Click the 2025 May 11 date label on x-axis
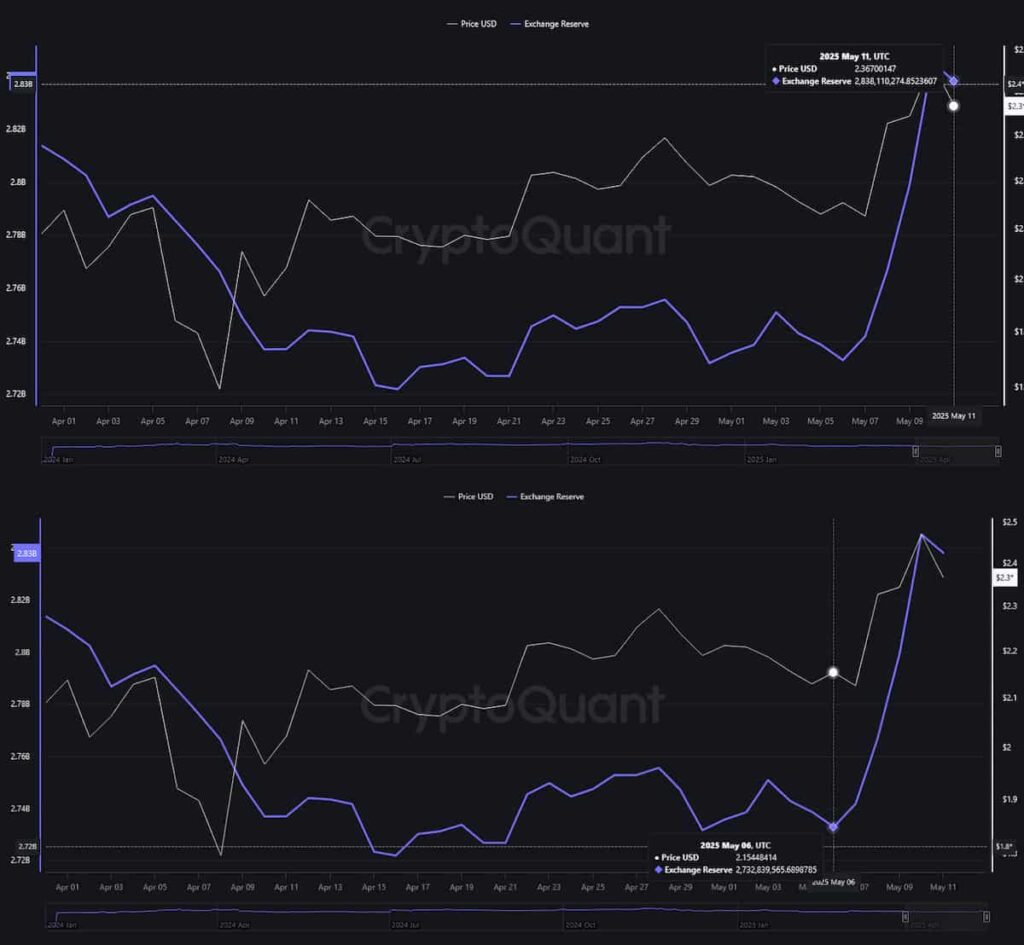1024x945 pixels. (x=952, y=415)
